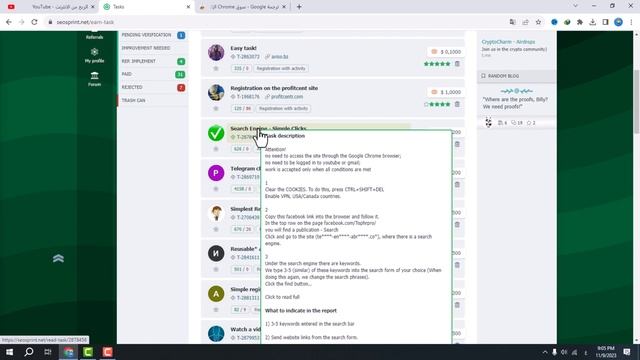Screen dimensions: 640x360
Task: Open the Rejected tasks filter
Action: [x=153, y=87]
